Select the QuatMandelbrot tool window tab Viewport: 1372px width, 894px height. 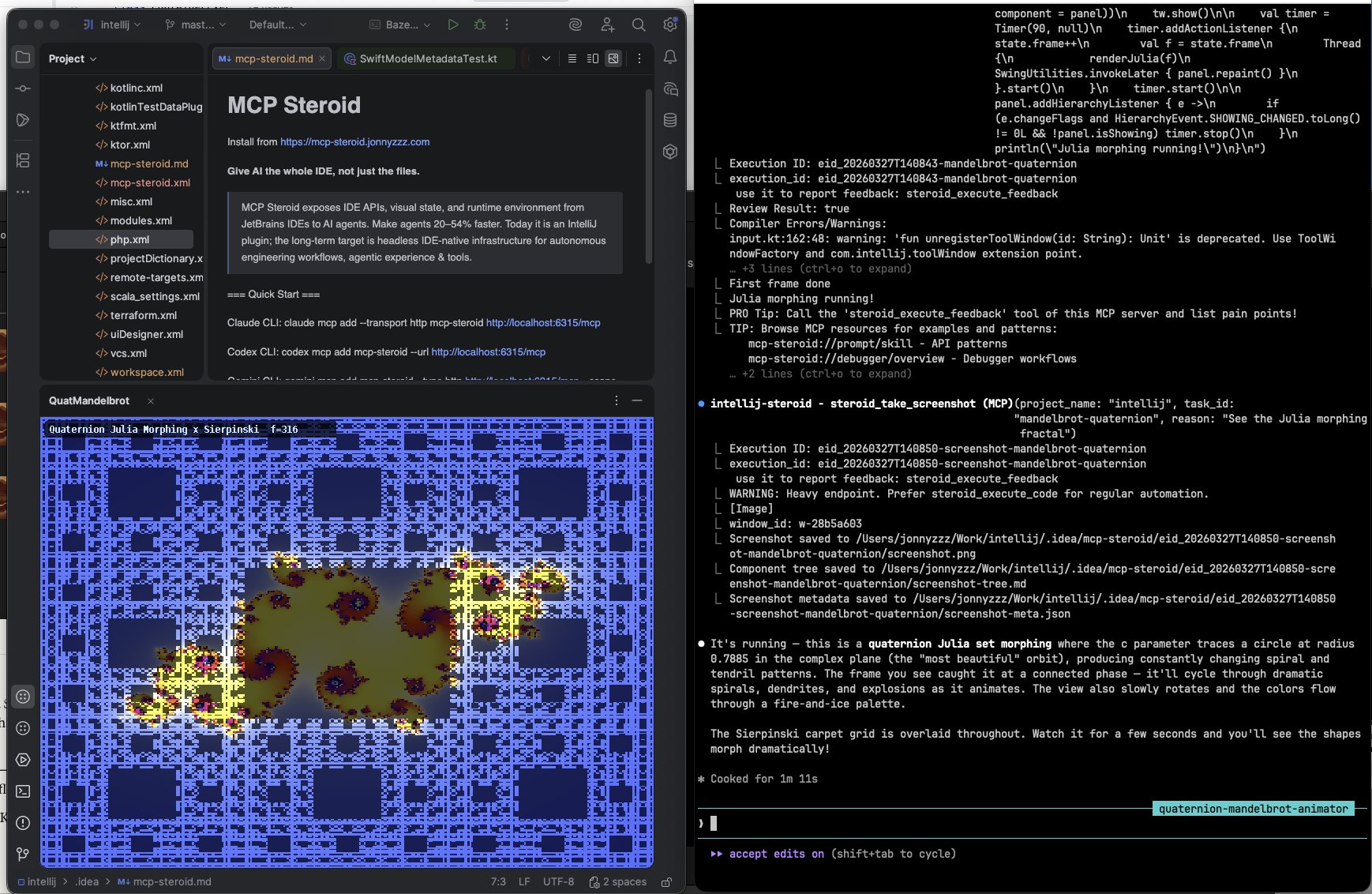(89, 400)
